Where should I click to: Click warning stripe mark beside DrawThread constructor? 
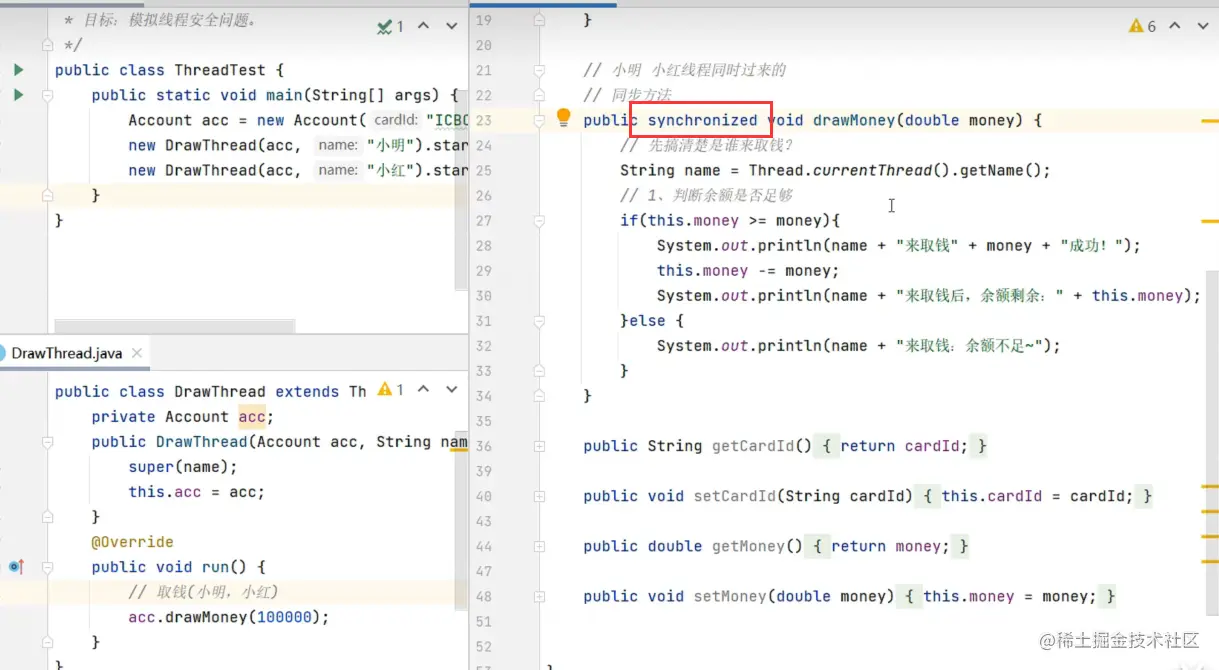460,448
